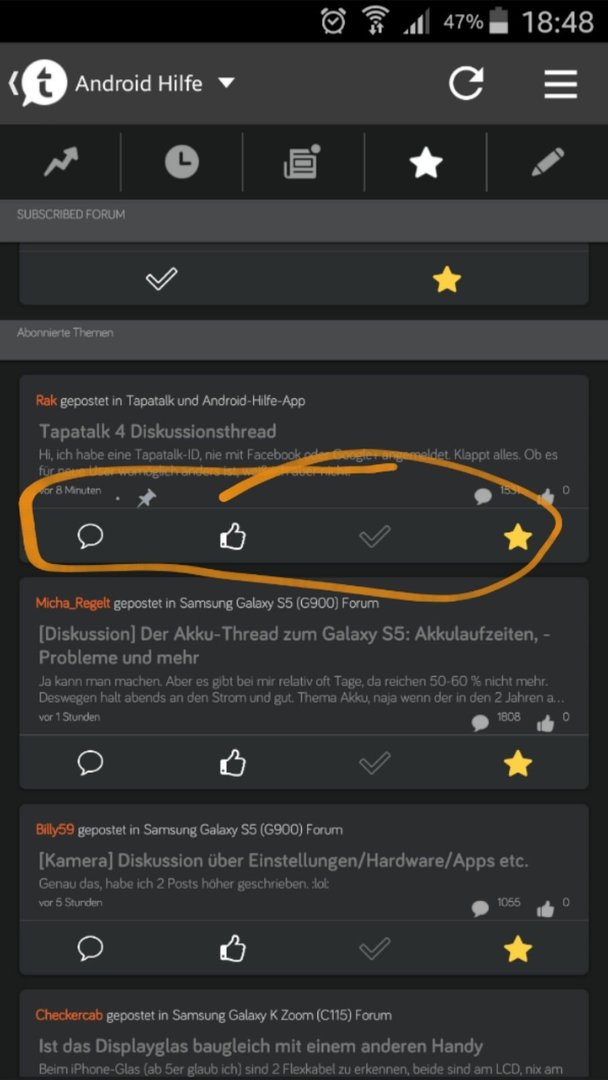Reply to the Akku-Thread post
The image size is (608, 1080).
point(90,762)
